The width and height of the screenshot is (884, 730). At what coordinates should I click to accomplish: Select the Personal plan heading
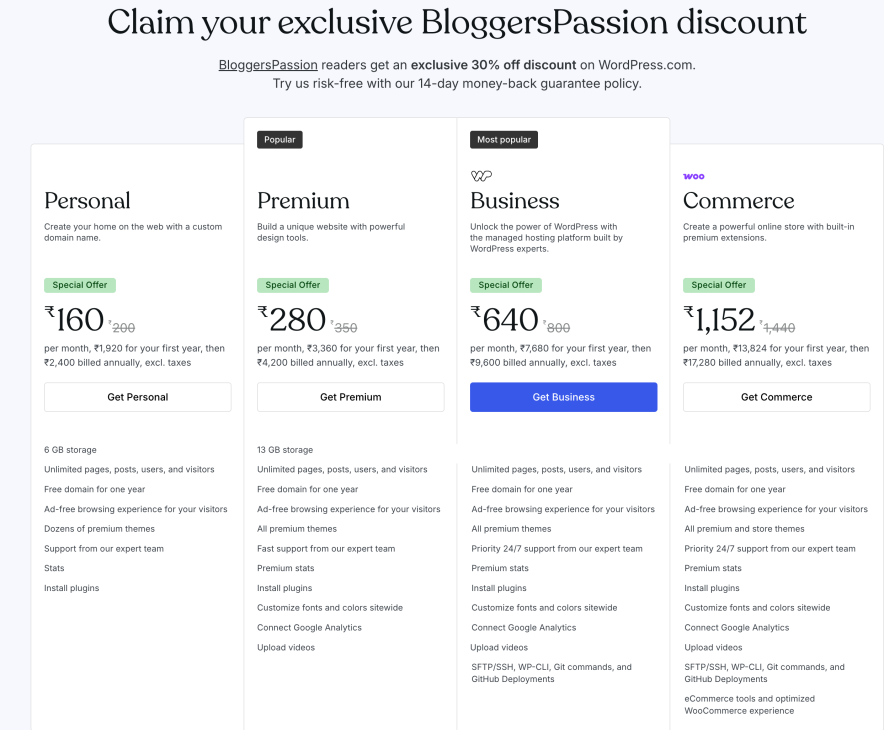click(x=87, y=201)
